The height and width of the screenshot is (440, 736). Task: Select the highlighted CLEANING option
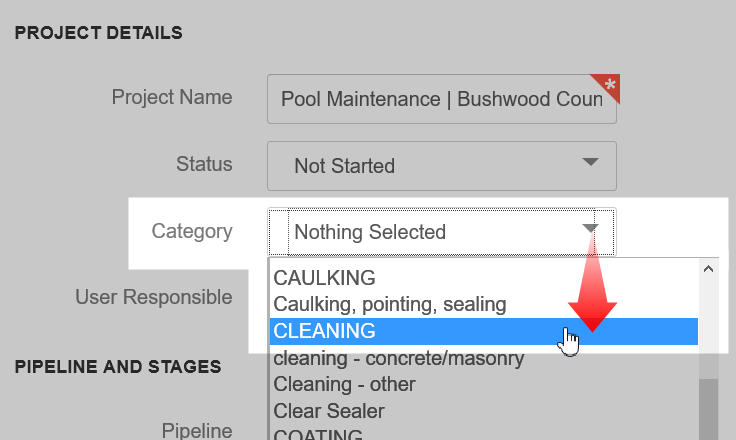pos(484,331)
